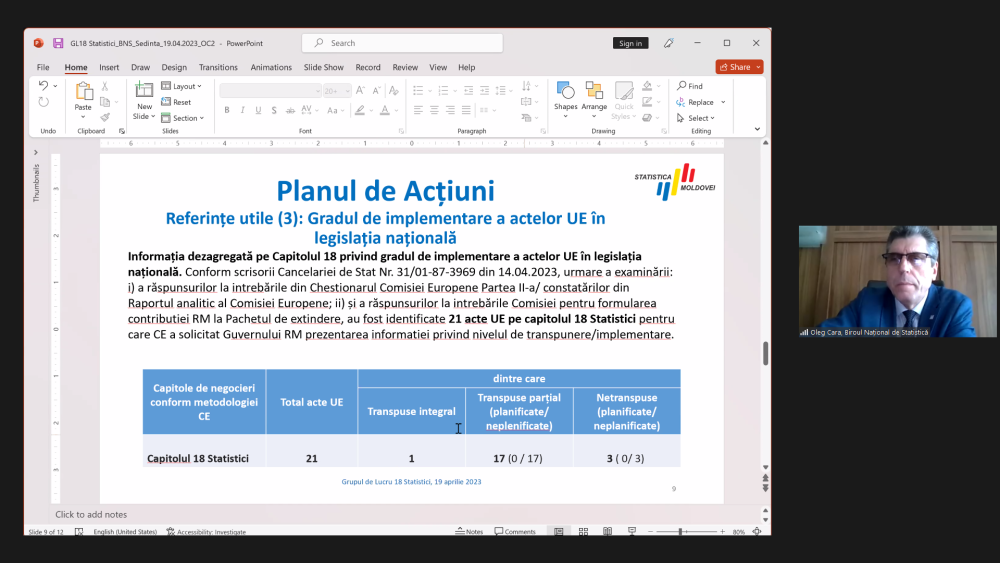Toggle Underline formatting

click(258, 110)
